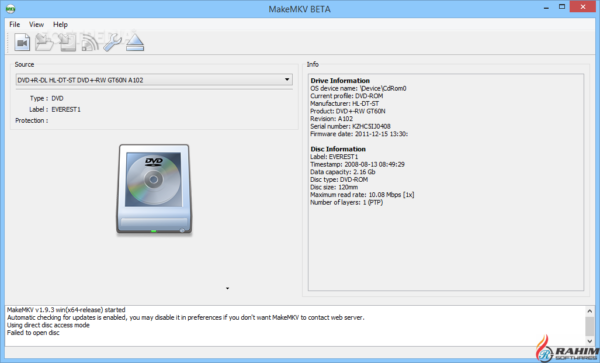The height and width of the screenshot is (363, 600).
Task: Click the 'Disc type: DVD-ROM' line
Action: pyautogui.click(x=339, y=179)
